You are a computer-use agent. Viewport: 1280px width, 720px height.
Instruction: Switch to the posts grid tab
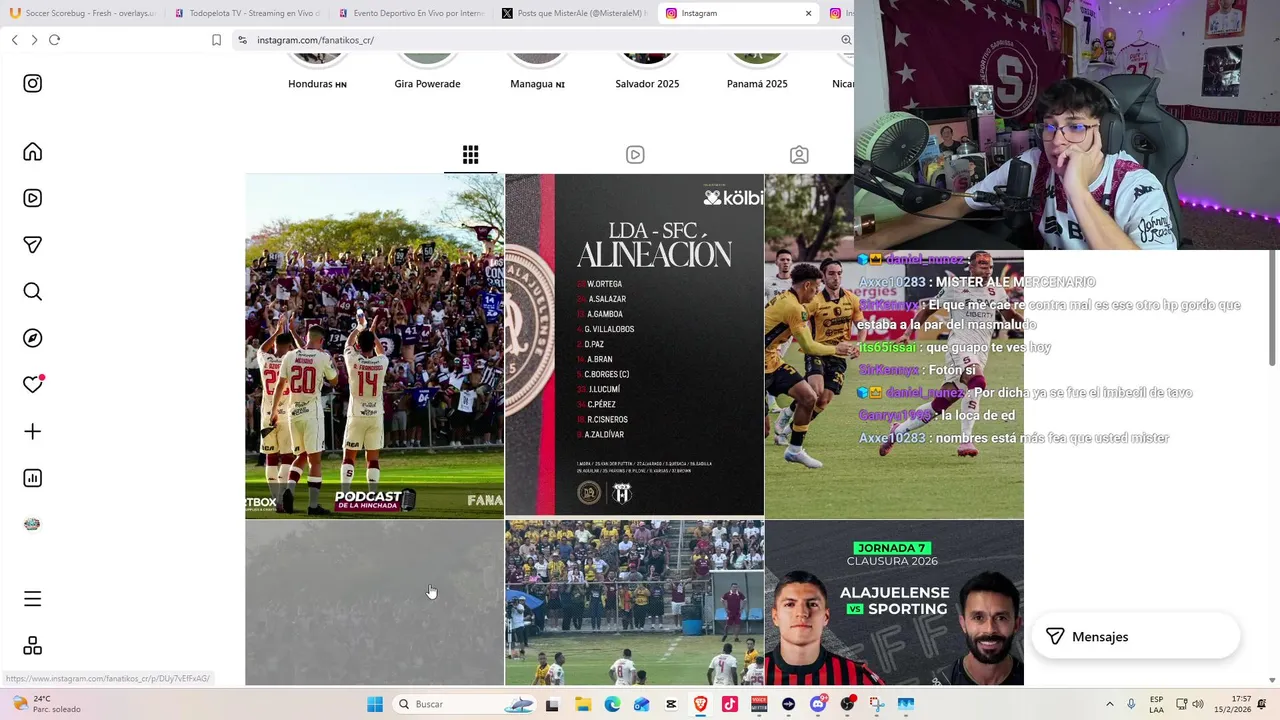pos(471,155)
